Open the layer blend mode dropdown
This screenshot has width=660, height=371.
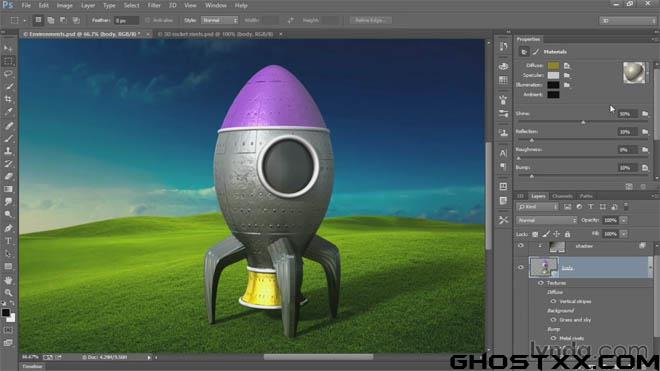point(547,220)
